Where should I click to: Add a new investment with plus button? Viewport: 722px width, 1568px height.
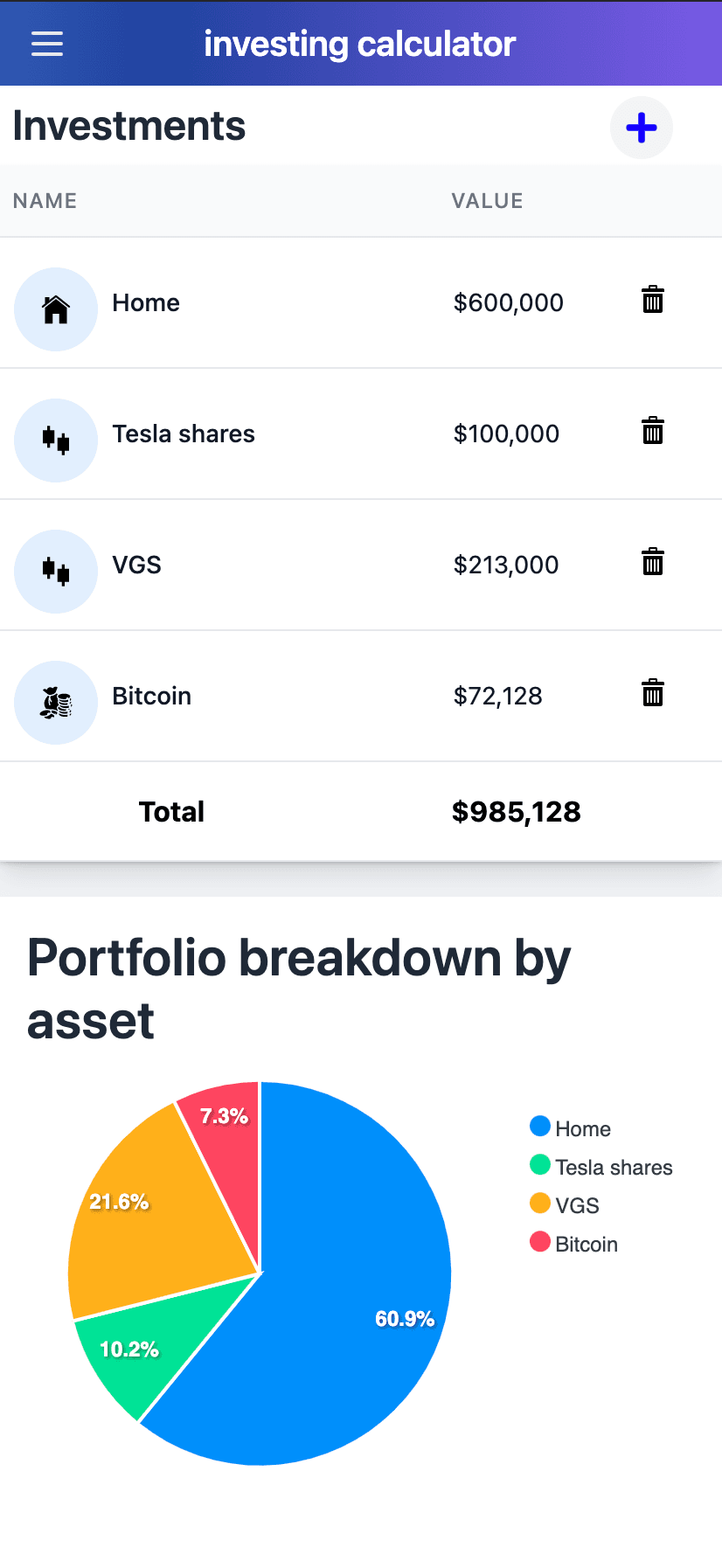642,128
